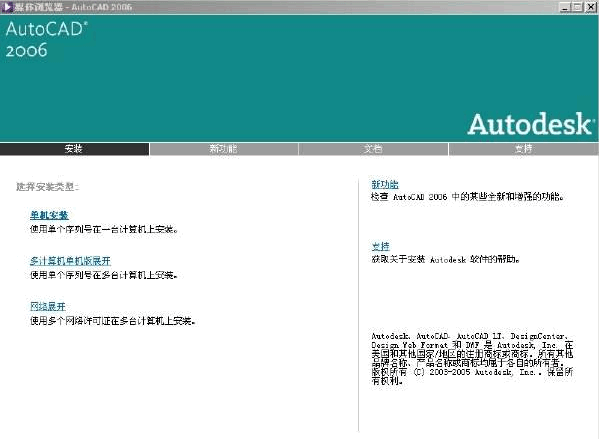Click description 使用单个序列号在一台计算机上安装
The height and width of the screenshot is (439, 599).
coord(104,229)
